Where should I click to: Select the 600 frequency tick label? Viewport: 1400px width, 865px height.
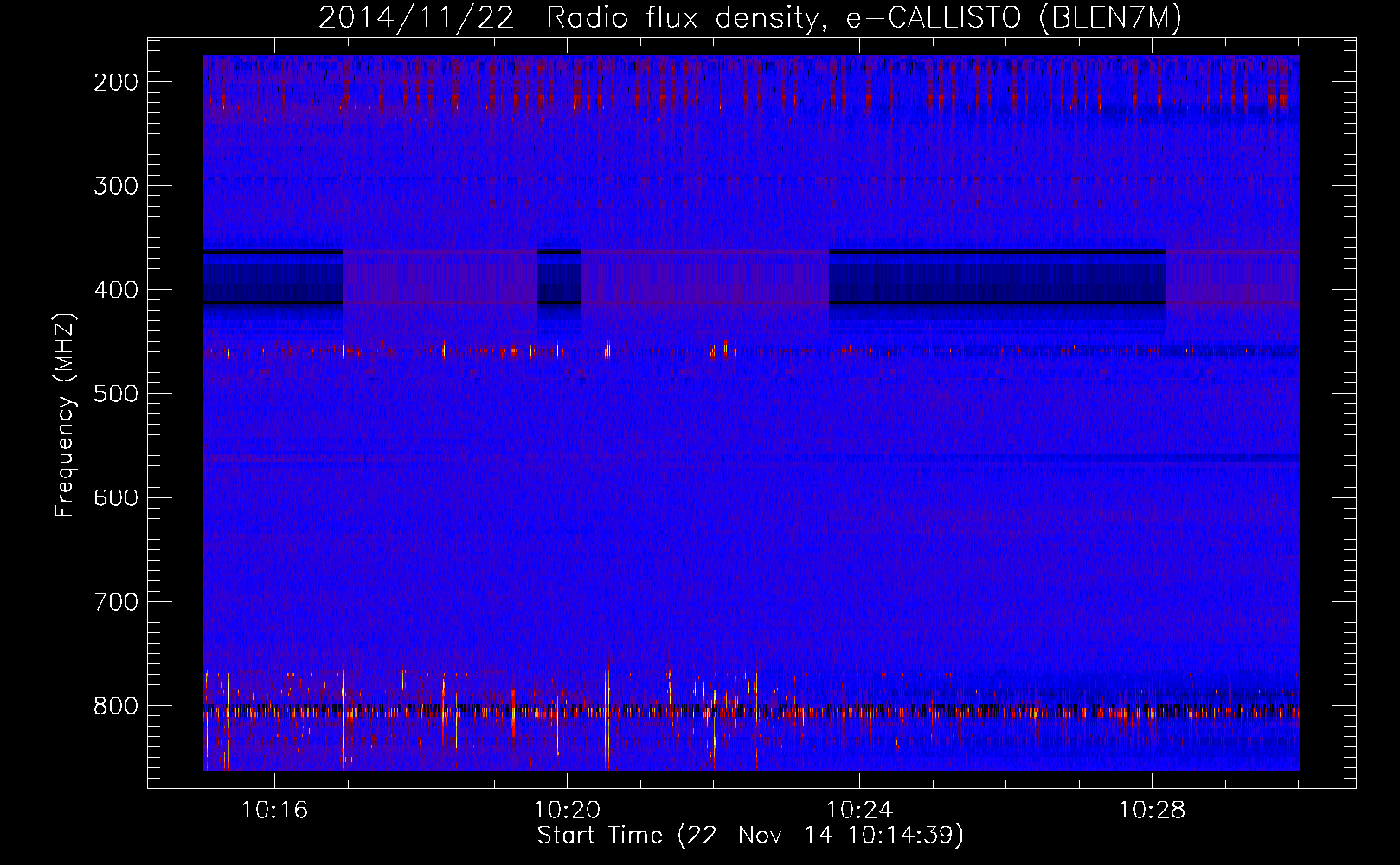115,497
